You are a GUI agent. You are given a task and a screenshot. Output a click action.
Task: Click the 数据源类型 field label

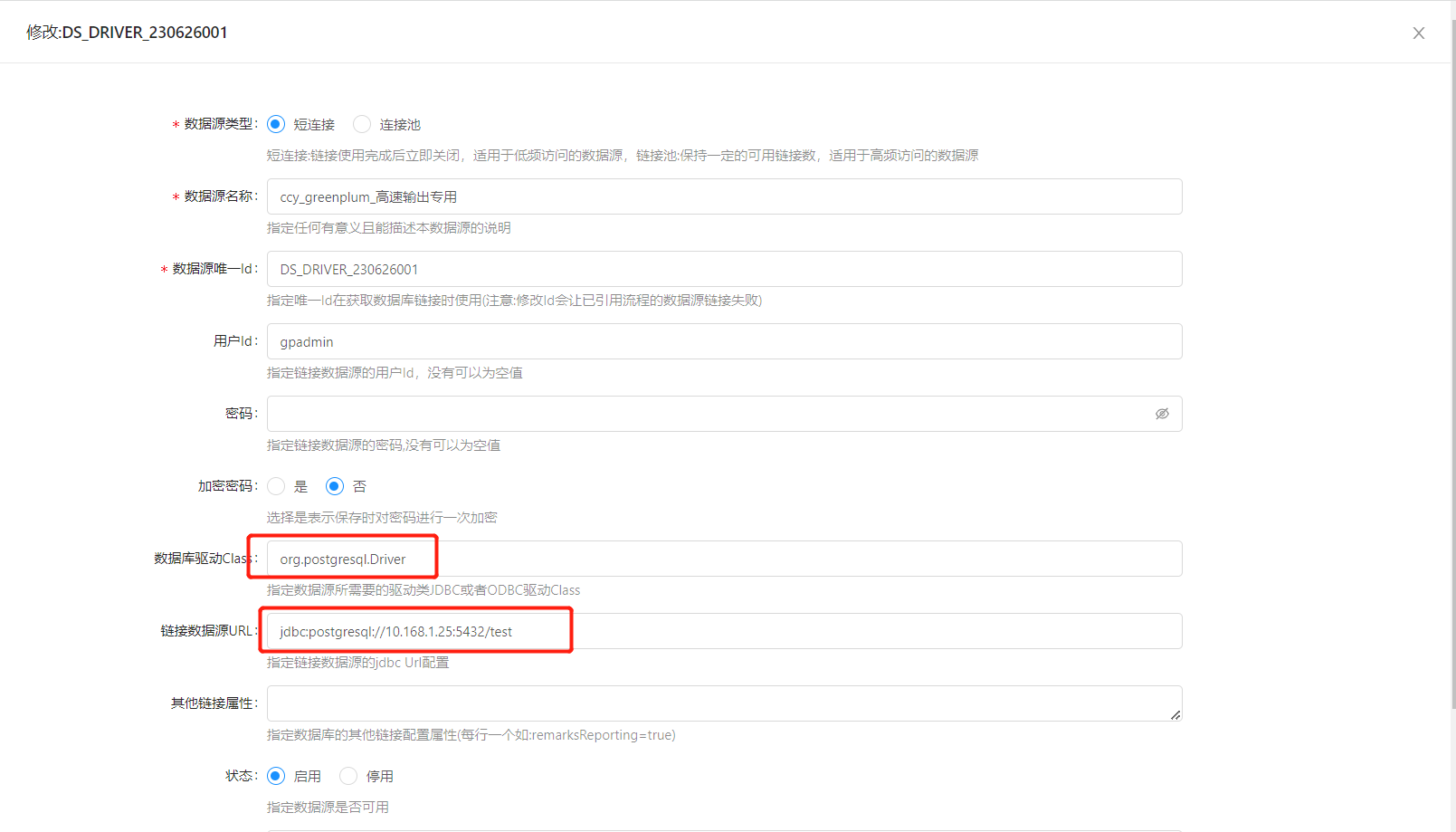tap(220, 124)
